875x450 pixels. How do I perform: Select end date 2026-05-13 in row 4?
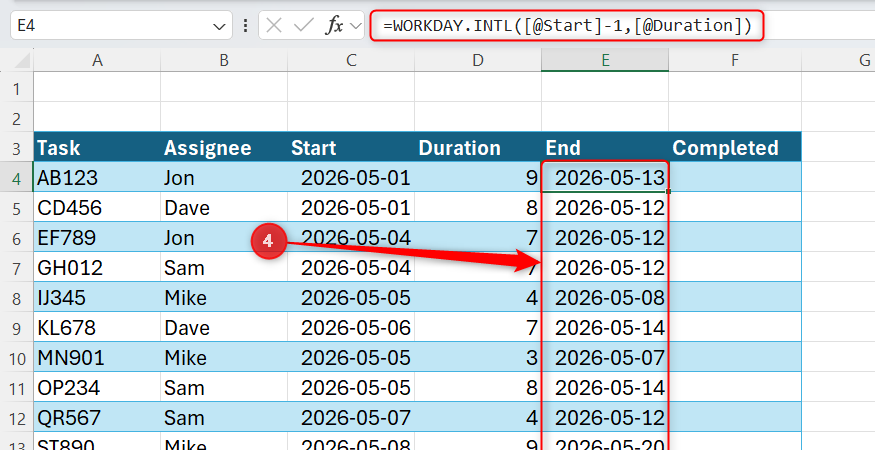click(605, 178)
